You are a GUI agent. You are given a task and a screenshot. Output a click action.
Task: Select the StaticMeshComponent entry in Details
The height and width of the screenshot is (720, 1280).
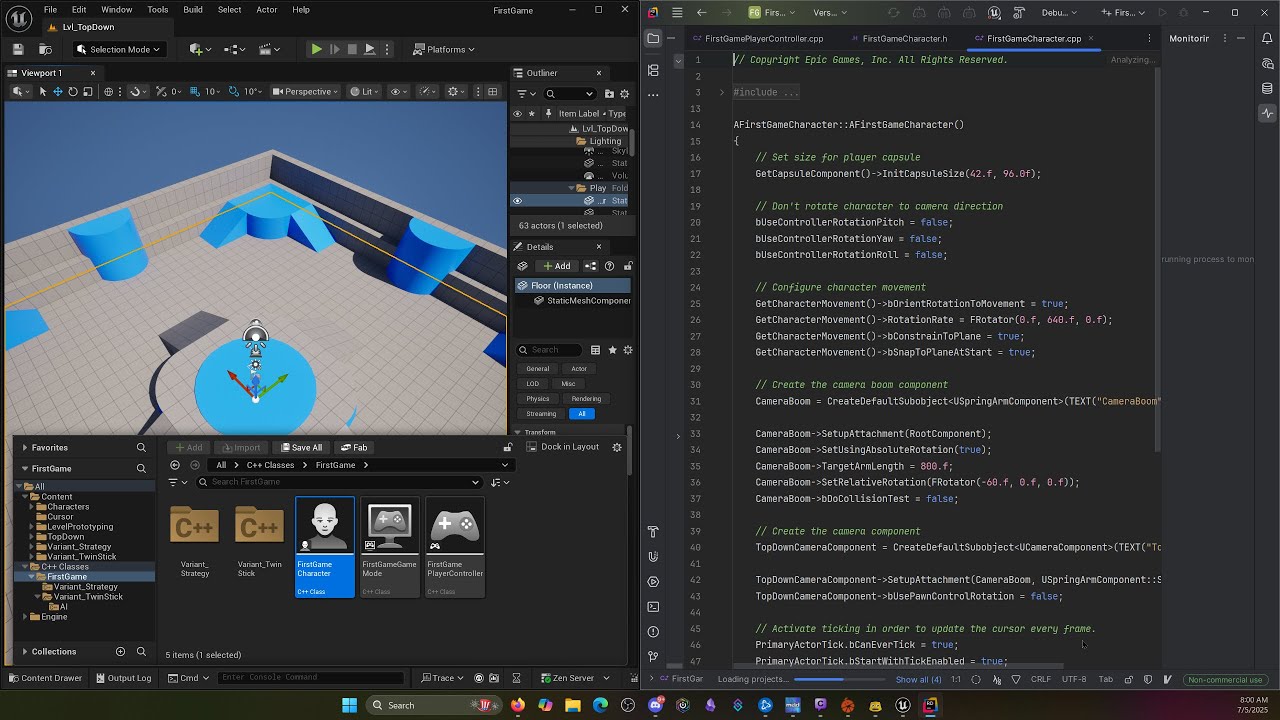[x=582, y=301]
